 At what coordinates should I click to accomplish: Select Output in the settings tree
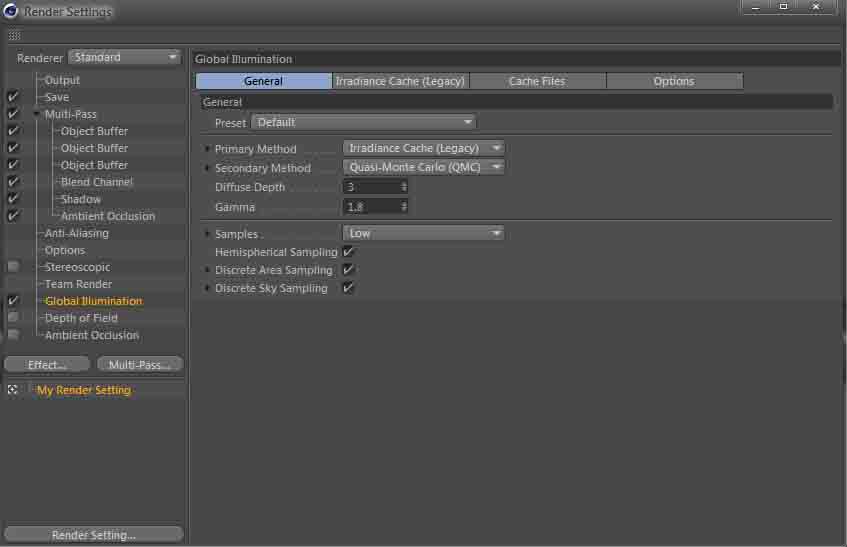(x=62, y=80)
